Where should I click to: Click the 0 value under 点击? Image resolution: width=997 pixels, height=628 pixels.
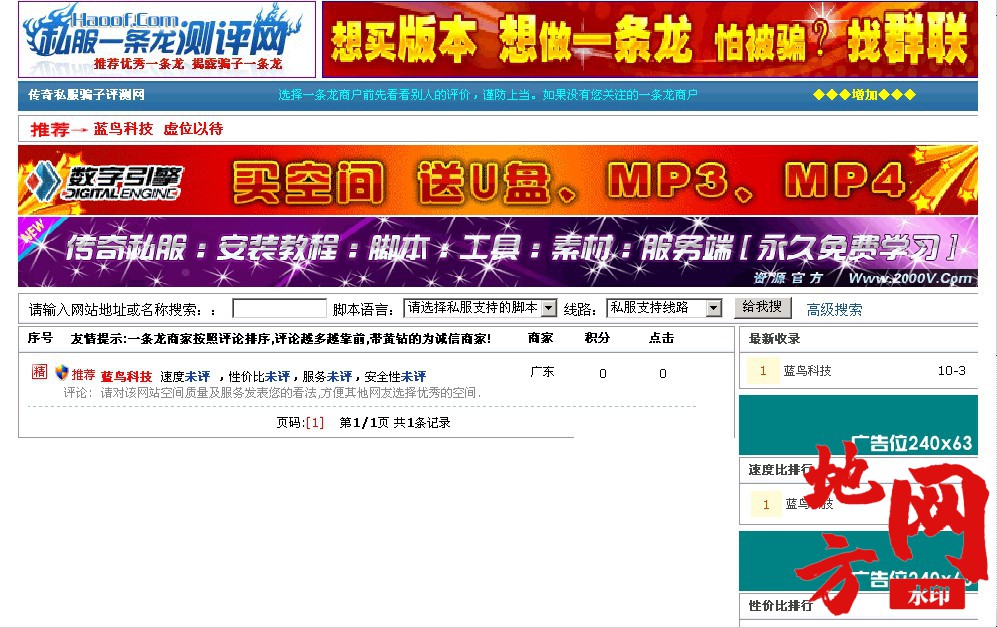pos(663,374)
